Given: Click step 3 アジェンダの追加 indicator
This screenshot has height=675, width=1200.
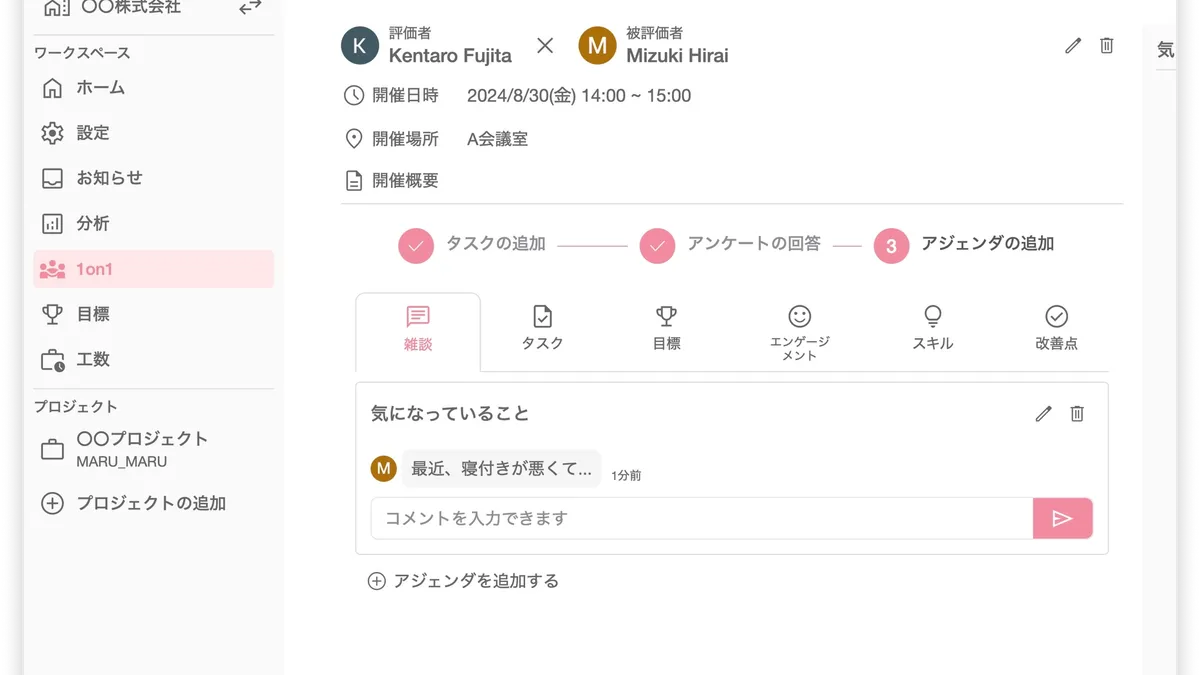Looking at the screenshot, I should coord(891,245).
